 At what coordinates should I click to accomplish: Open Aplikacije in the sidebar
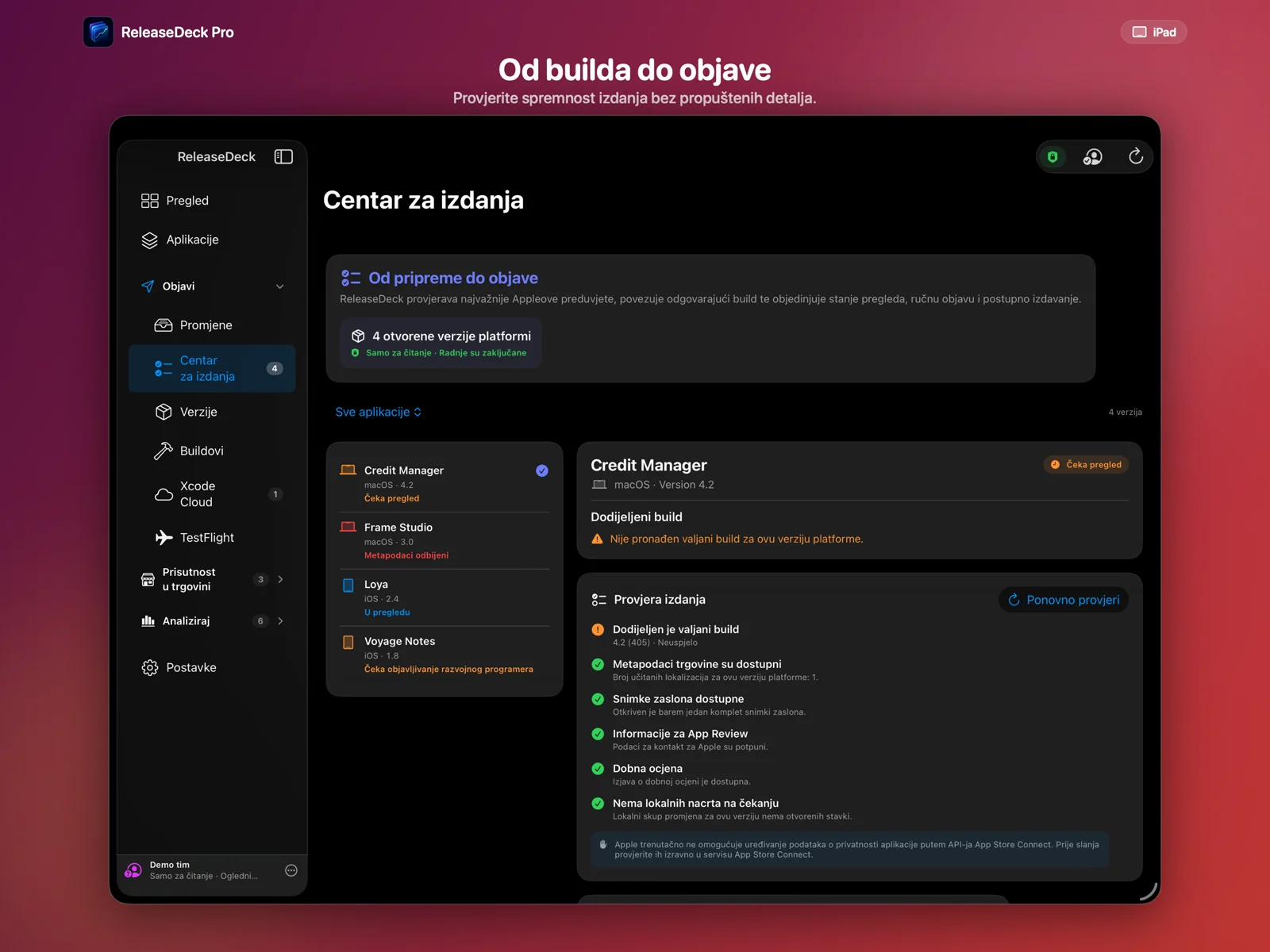coord(212,240)
